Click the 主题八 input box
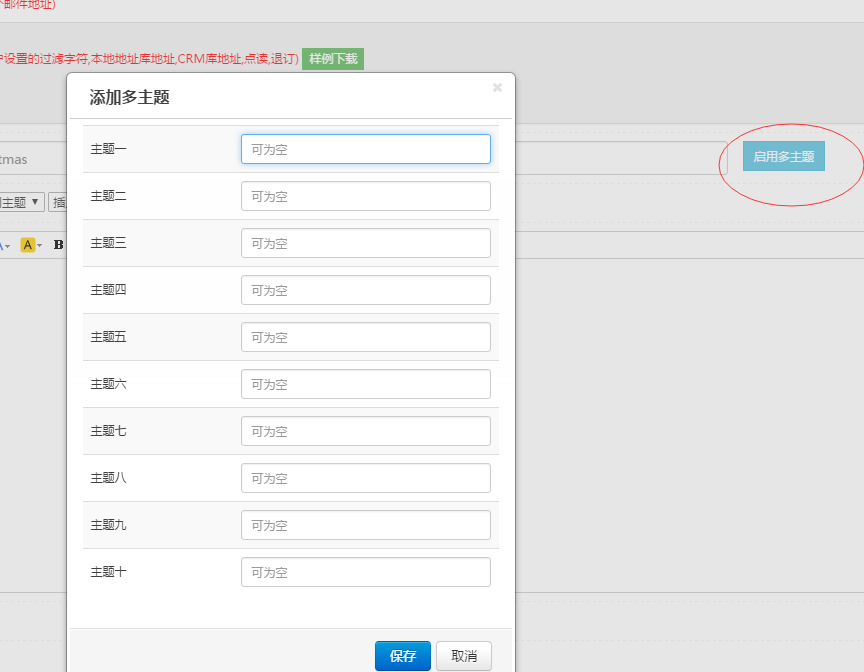864x672 pixels. [x=365, y=478]
